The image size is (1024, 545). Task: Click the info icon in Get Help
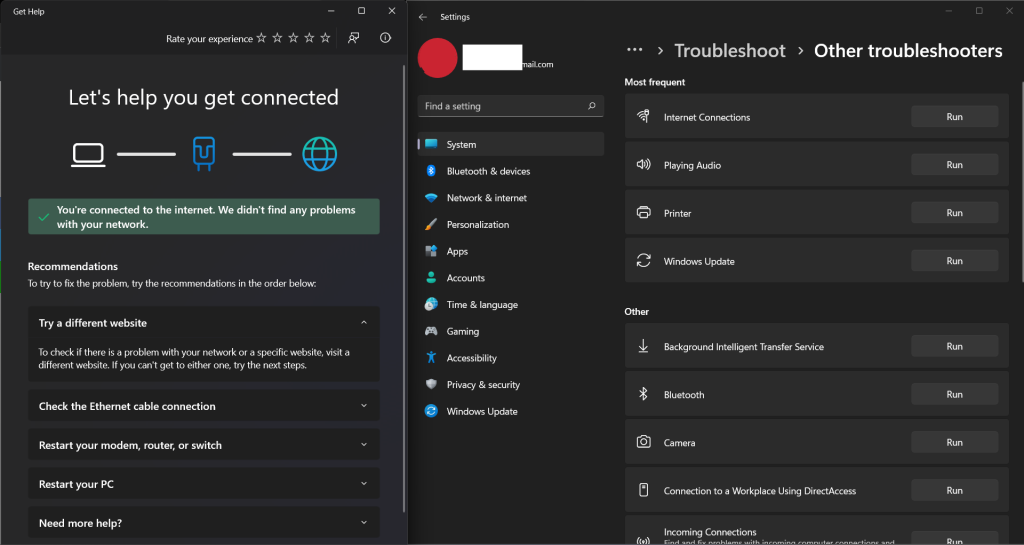pos(385,38)
